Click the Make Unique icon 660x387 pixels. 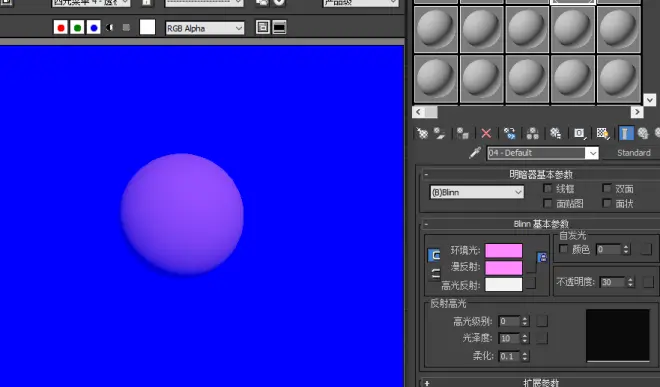tap(532, 133)
